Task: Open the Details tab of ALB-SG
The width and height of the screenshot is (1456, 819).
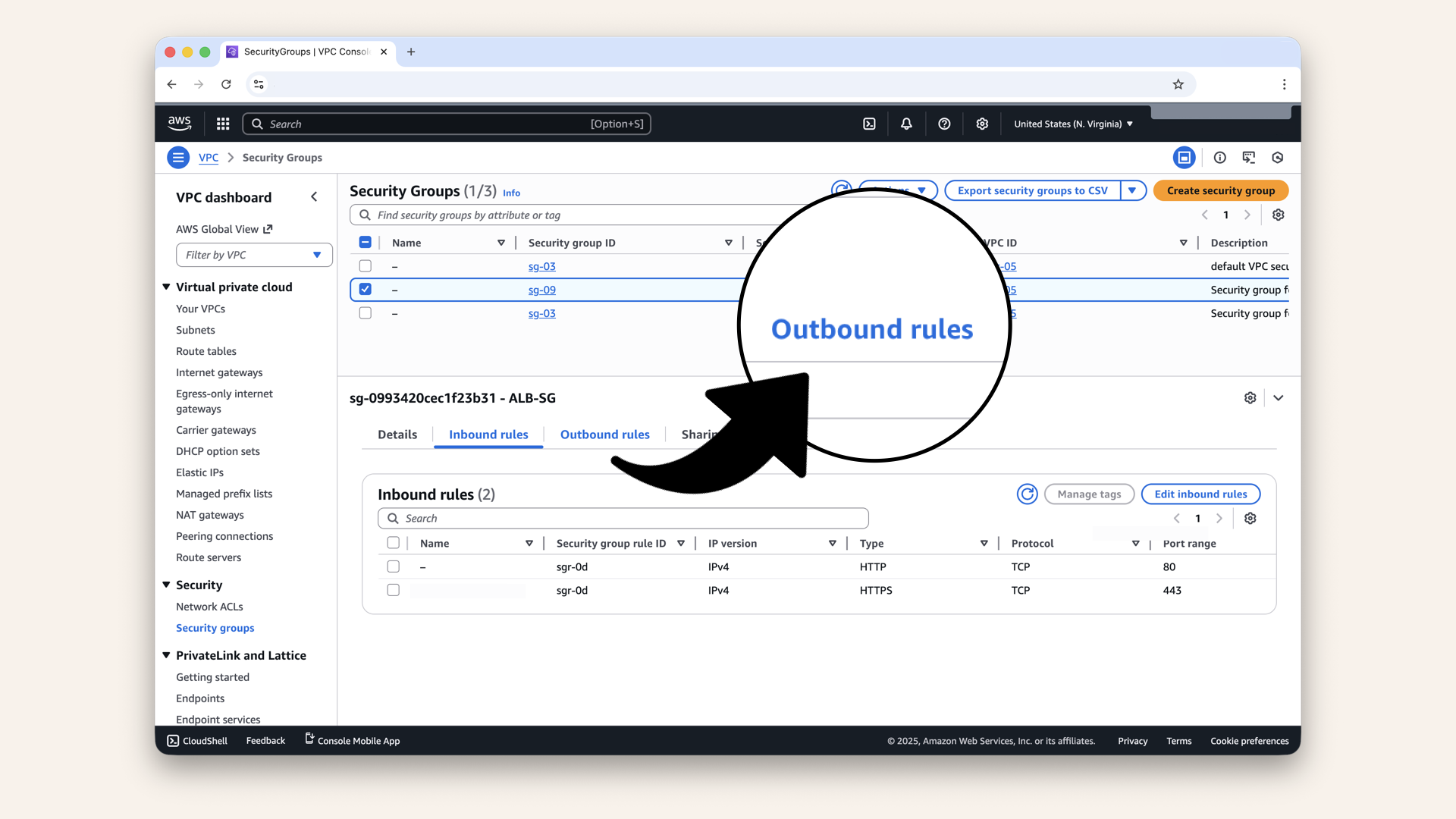Action: 397,435
